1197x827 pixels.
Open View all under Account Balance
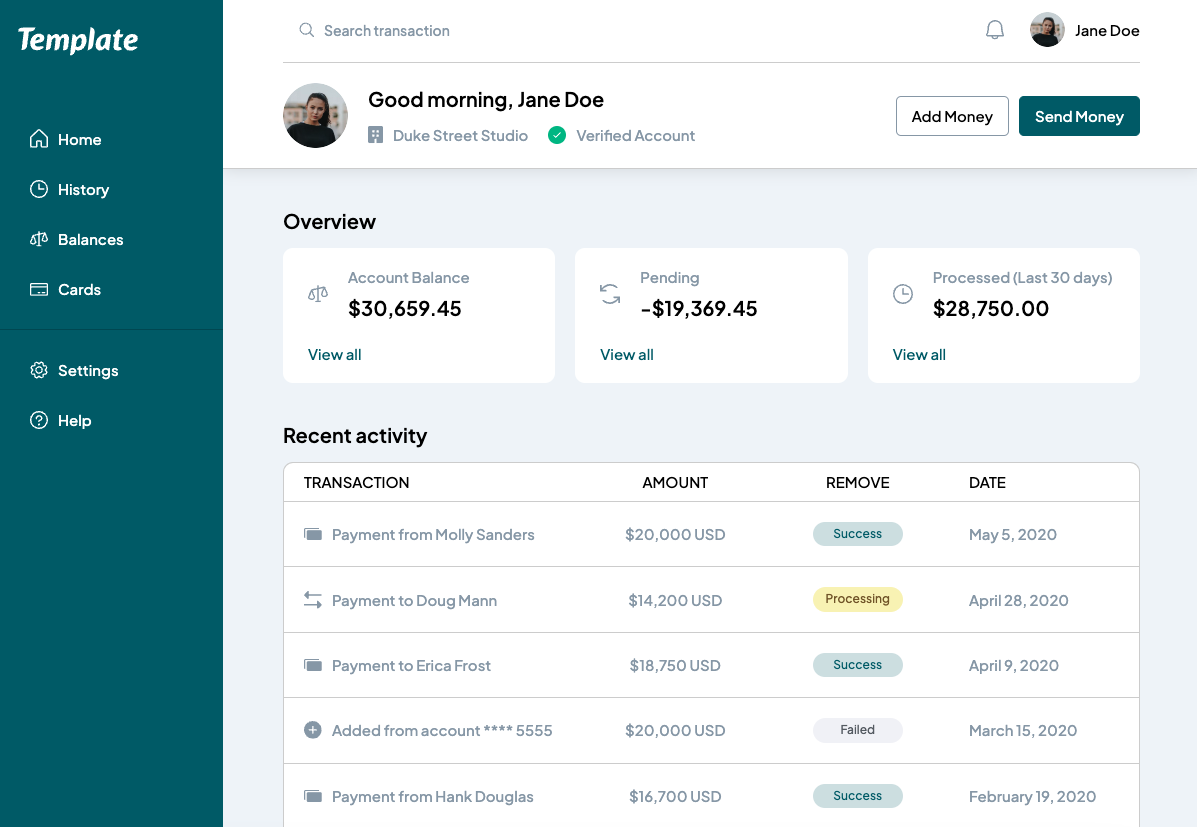coord(334,354)
